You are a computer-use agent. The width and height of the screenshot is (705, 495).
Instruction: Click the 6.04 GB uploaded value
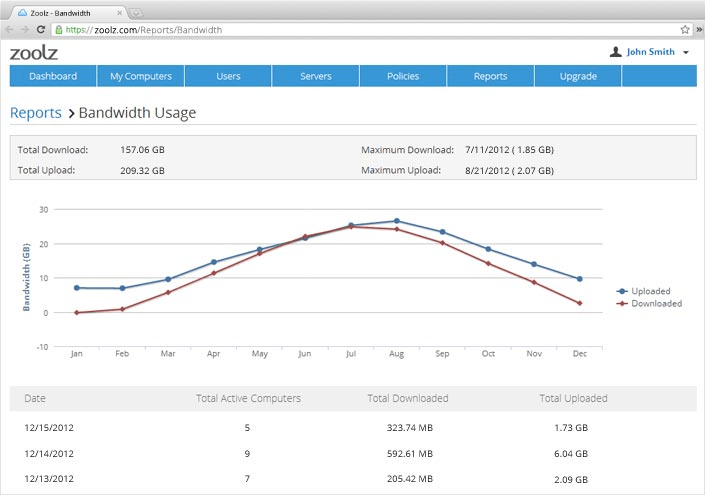[571, 454]
